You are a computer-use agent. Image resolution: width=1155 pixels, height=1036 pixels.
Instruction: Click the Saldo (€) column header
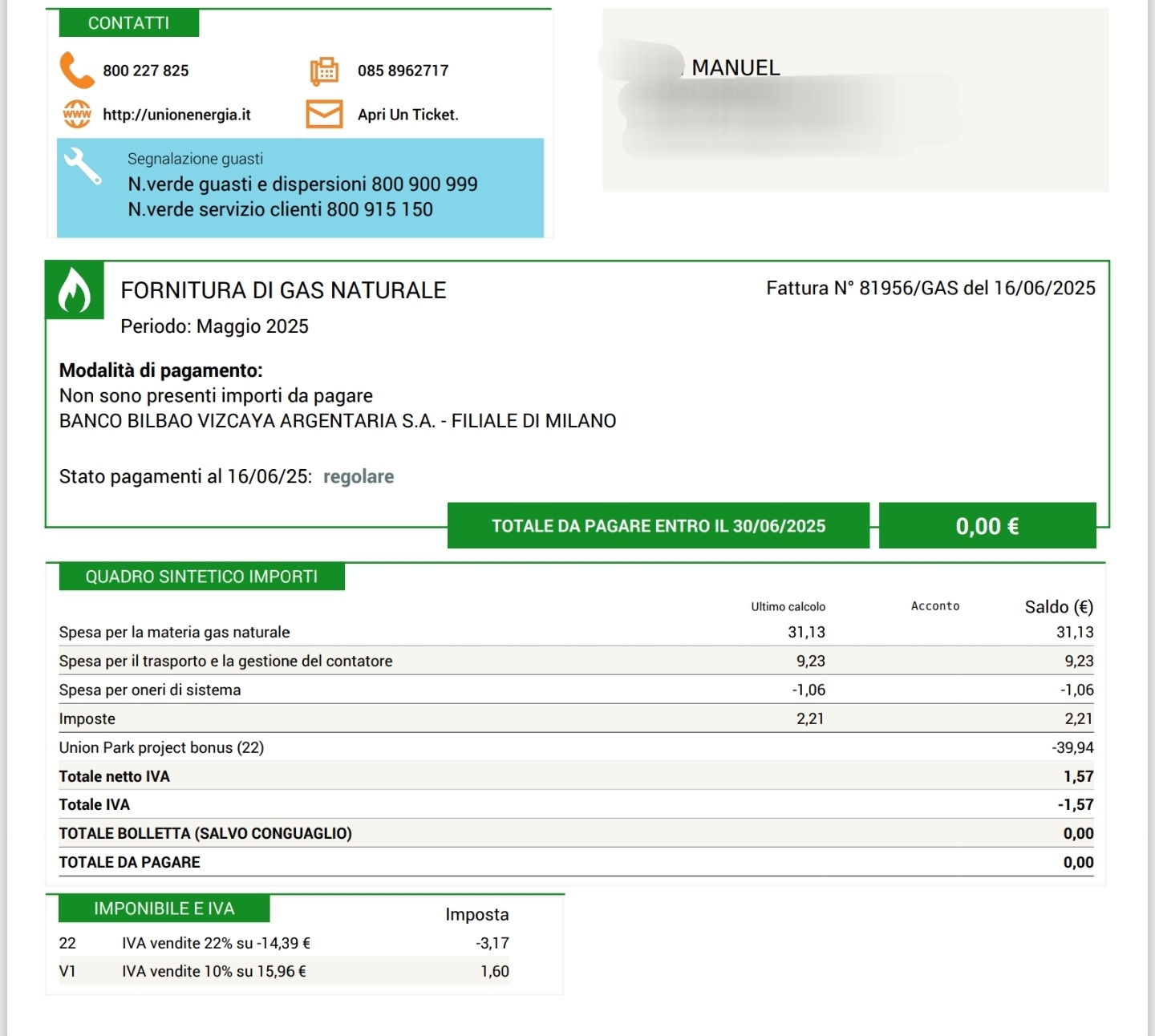(1059, 607)
